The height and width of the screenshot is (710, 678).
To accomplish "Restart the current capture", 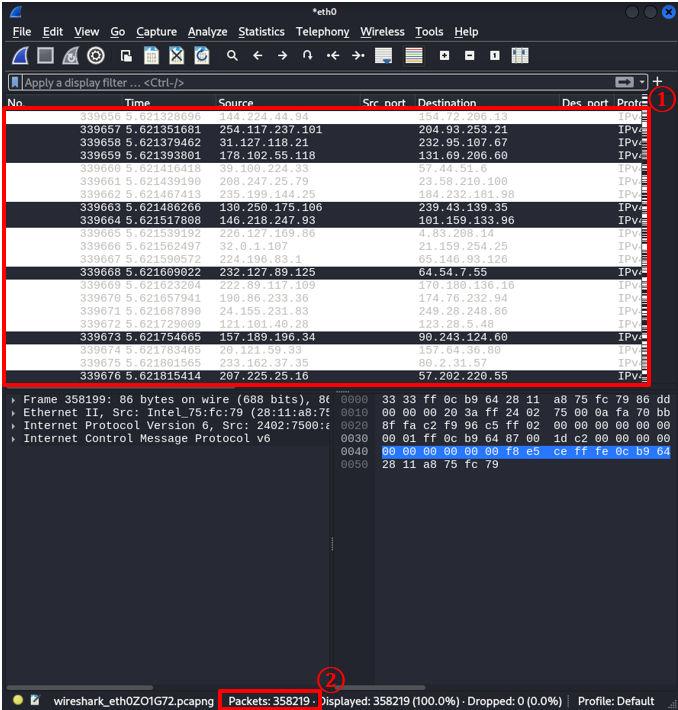I will coord(70,56).
